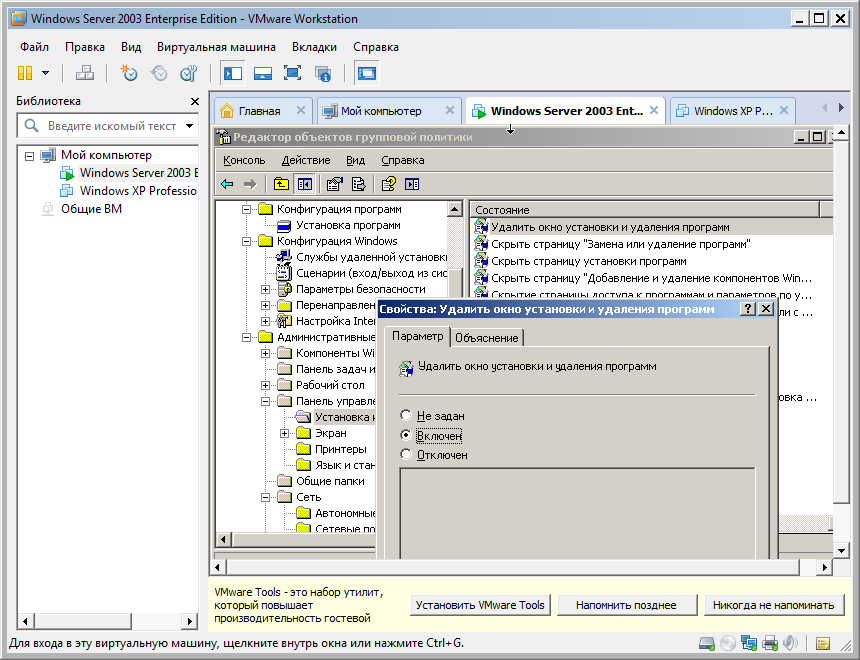The image size is (860, 660).
Task: Click 'Установить VMware Tools' button
Action: 480,605
